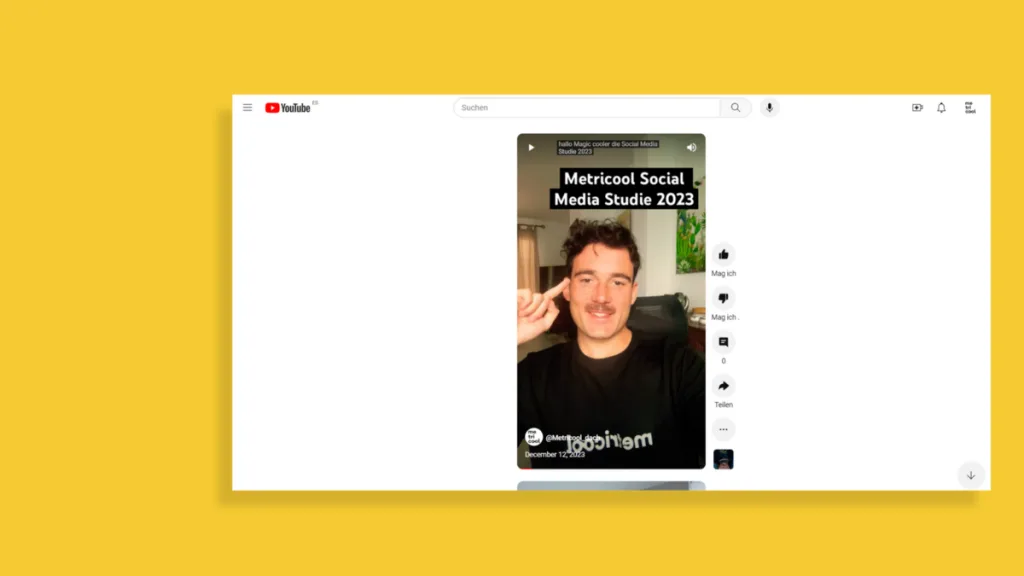Screen dimensions: 1024x576
Task: Open the create video camera icon
Action: pos(918,108)
